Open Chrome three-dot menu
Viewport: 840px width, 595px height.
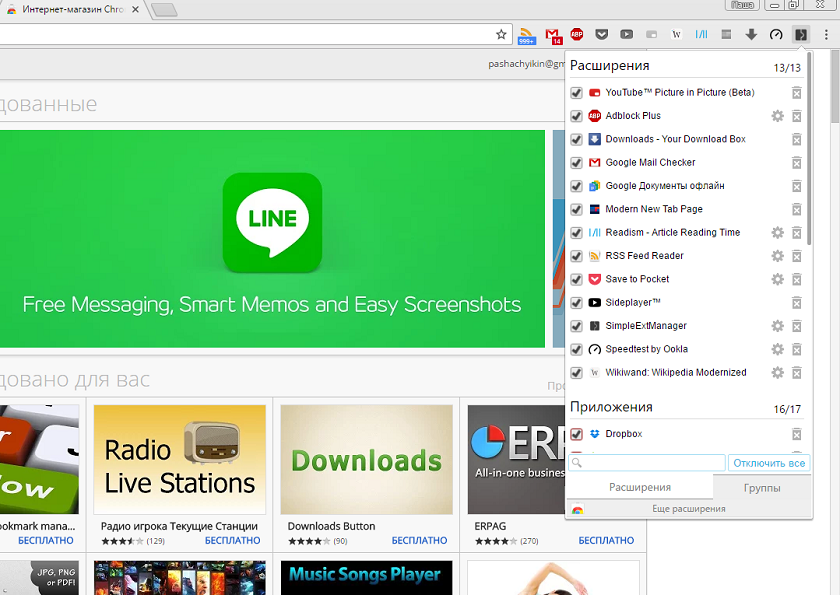coord(826,34)
